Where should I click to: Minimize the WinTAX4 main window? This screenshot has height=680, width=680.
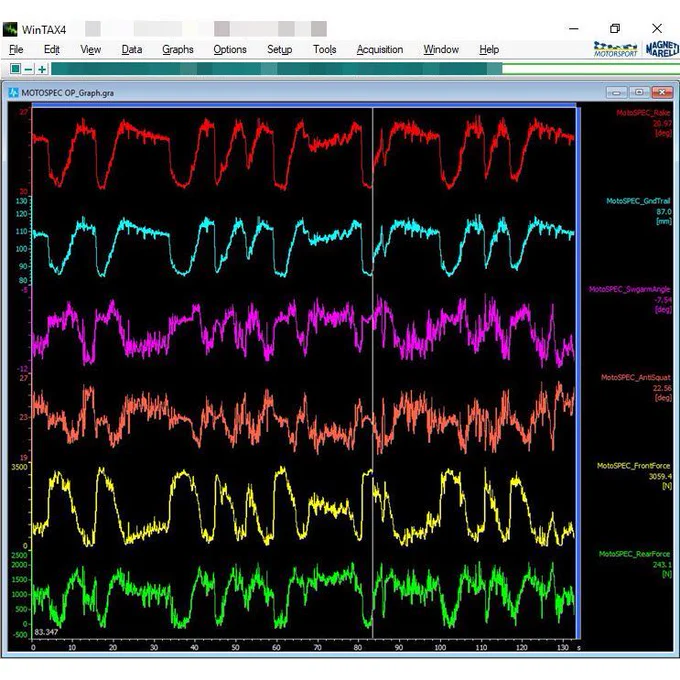click(574, 29)
